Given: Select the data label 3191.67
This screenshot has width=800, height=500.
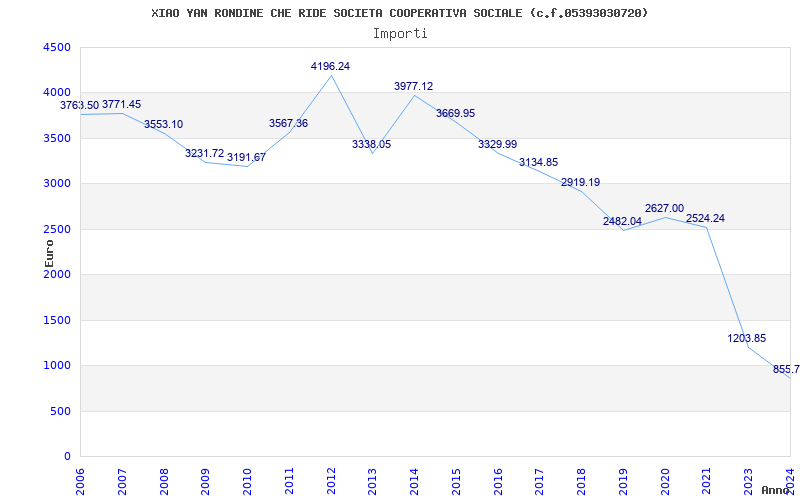Looking at the screenshot, I should click(x=246, y=157).
